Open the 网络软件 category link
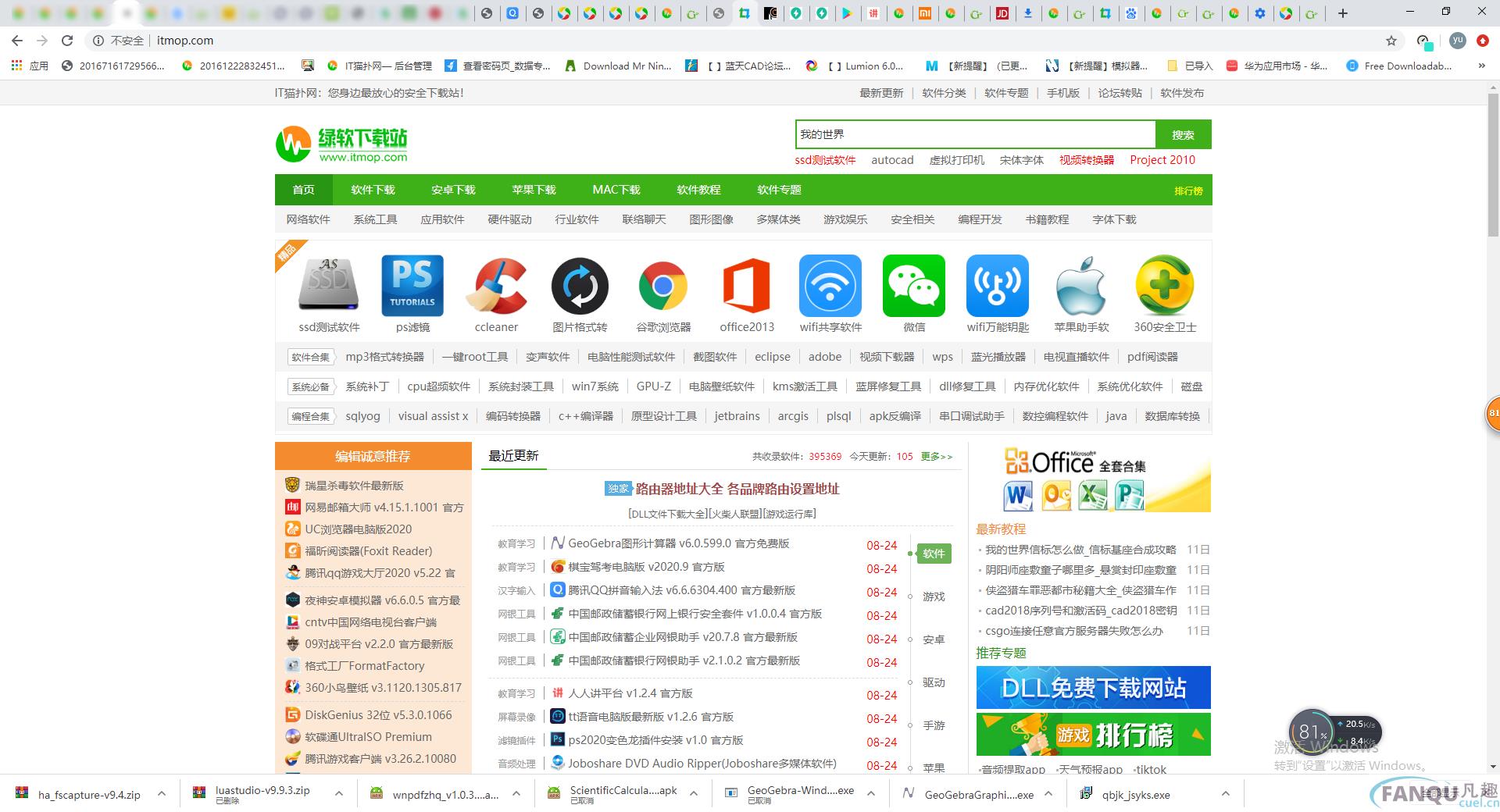Viewport: 1500px width, 812px height. tap(308, 219)
